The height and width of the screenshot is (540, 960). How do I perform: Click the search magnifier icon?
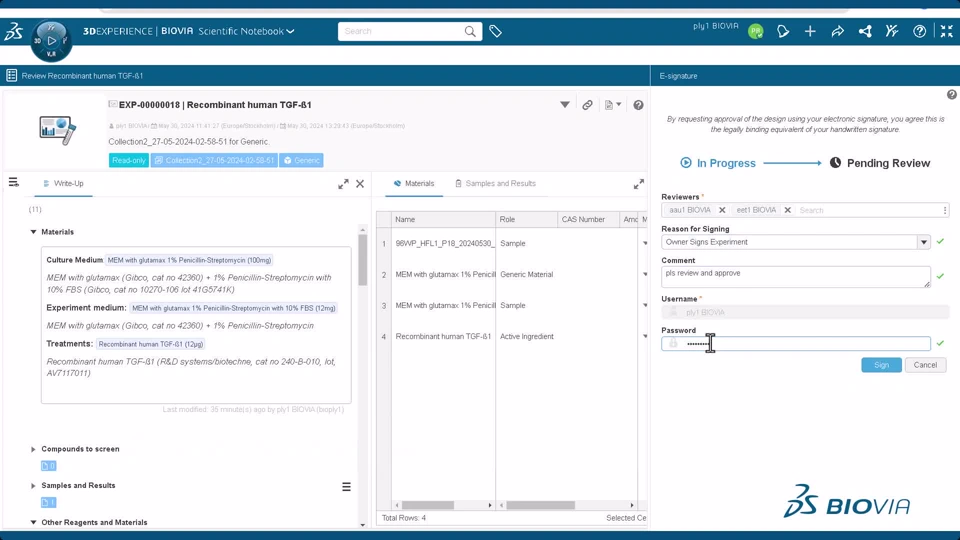point(470,31)
